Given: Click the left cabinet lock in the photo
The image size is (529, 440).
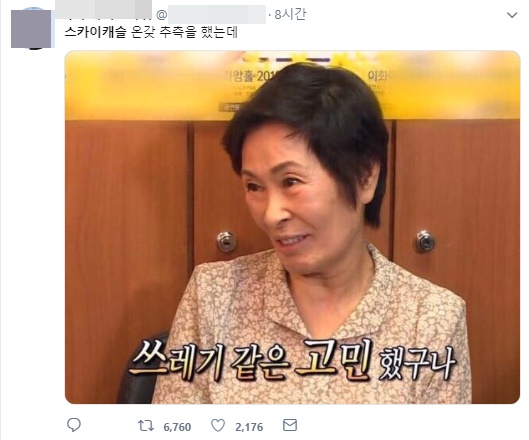Looking at the screenshot, I should click(x=226, y=241).
